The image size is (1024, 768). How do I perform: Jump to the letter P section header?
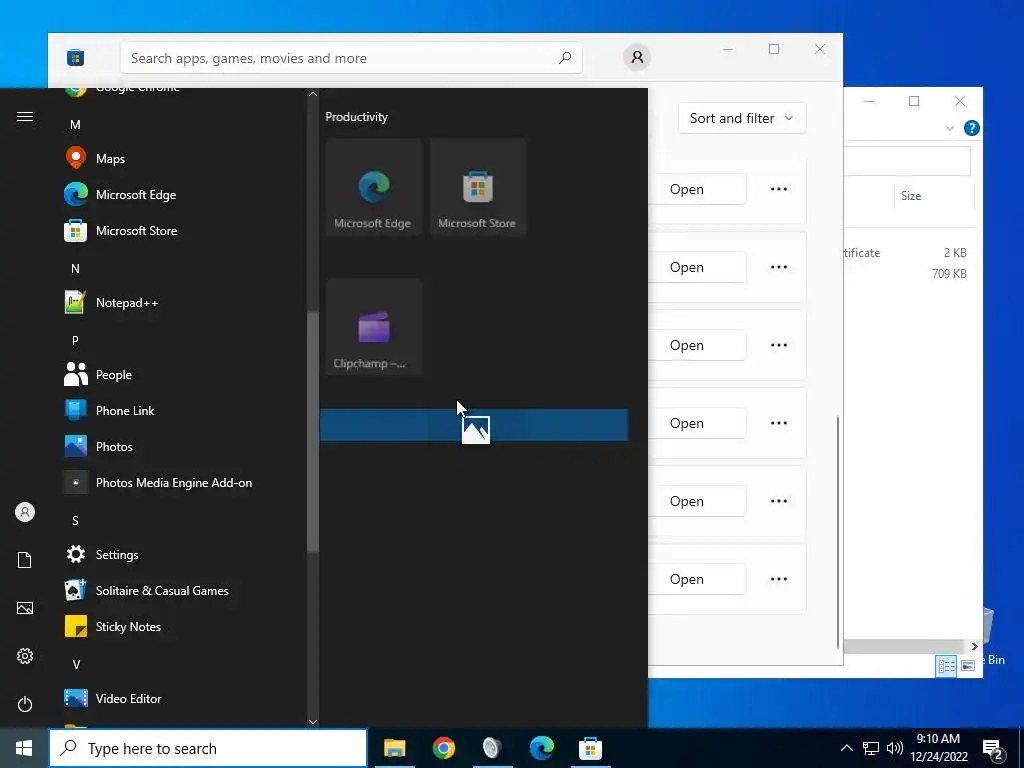[75, 340]
